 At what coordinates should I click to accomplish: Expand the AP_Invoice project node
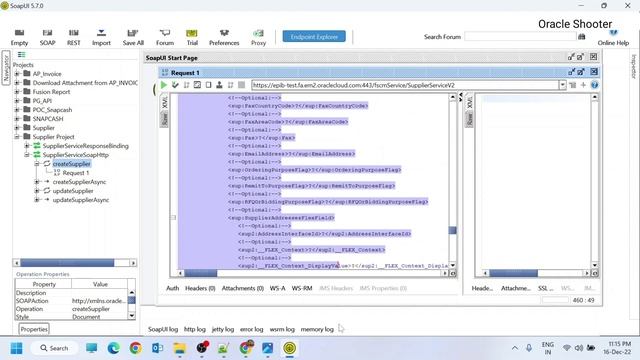point(17,74)
